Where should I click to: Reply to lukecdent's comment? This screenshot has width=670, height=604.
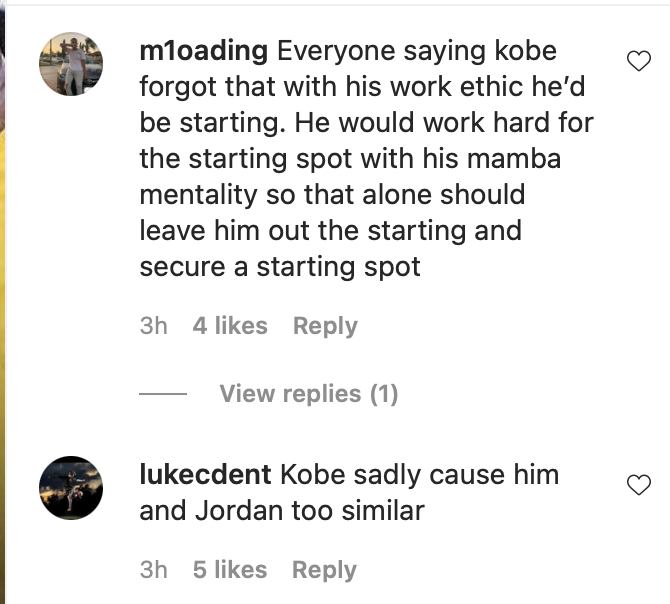tap(324, 570)
